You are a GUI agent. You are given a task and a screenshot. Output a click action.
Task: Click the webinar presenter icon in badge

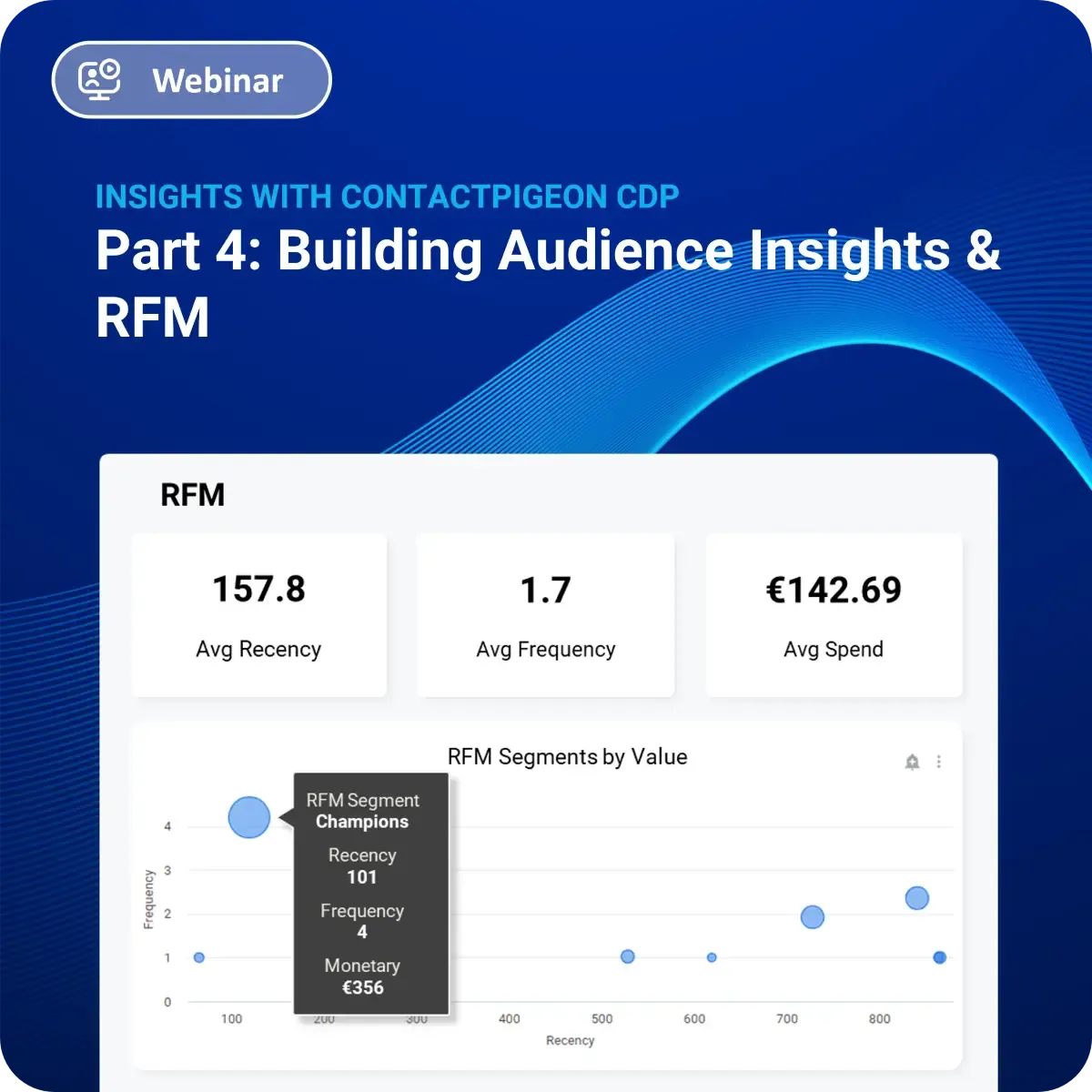(99, 80)
